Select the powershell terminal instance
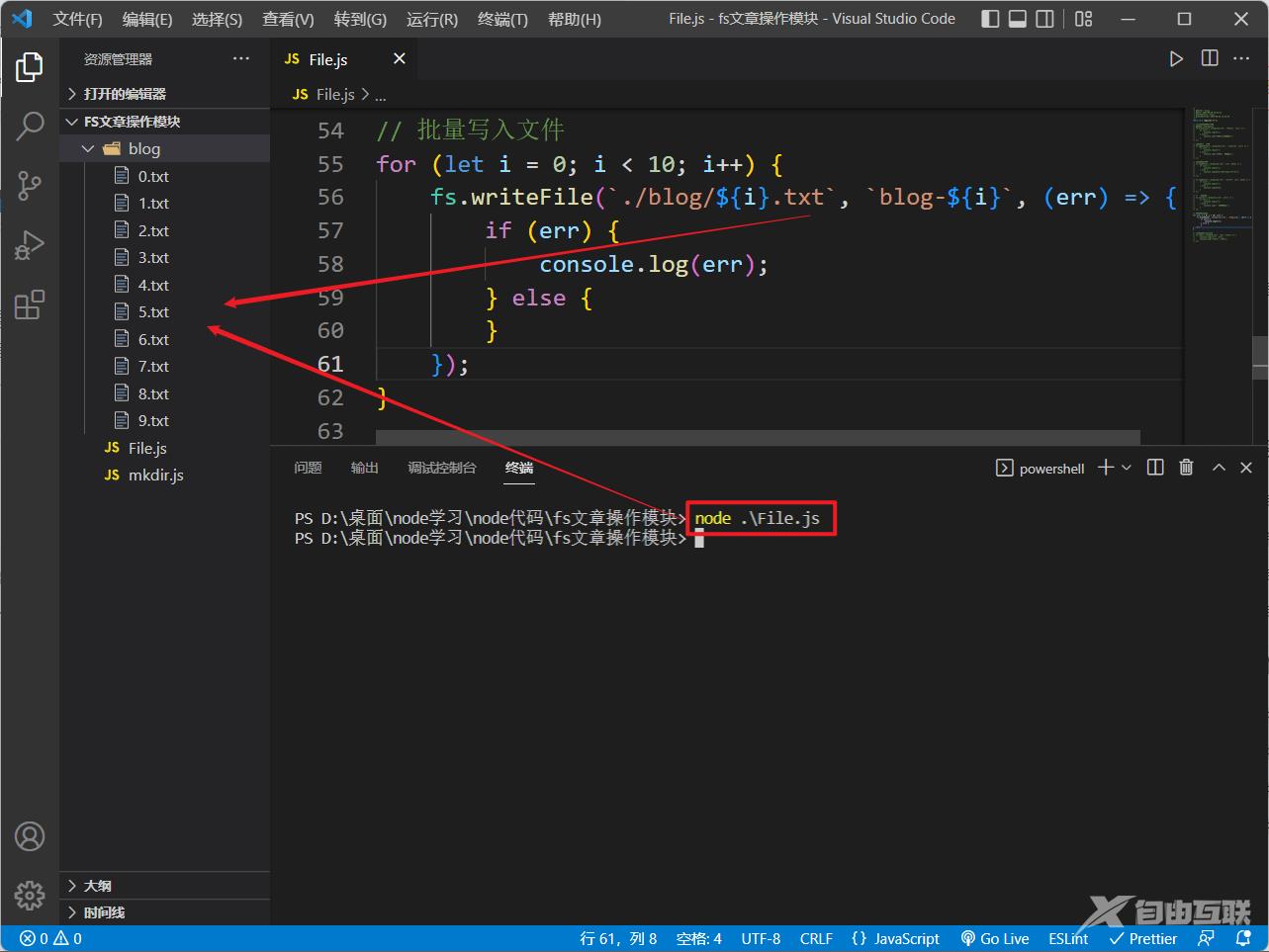The width and height of the screenshot is (1269, 952). click(1040, 469)
